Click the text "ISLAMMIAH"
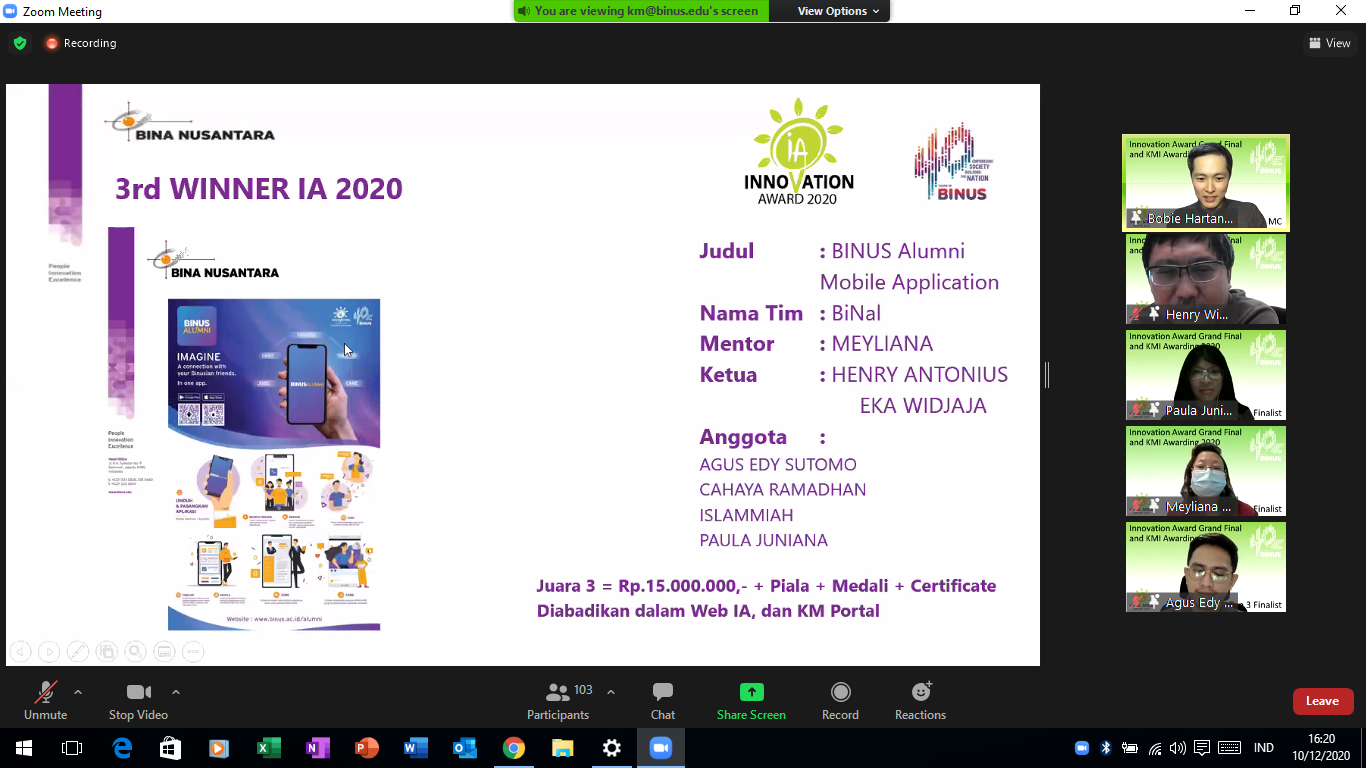Screen dimensions: 1366x768 [x=746, y=516]
